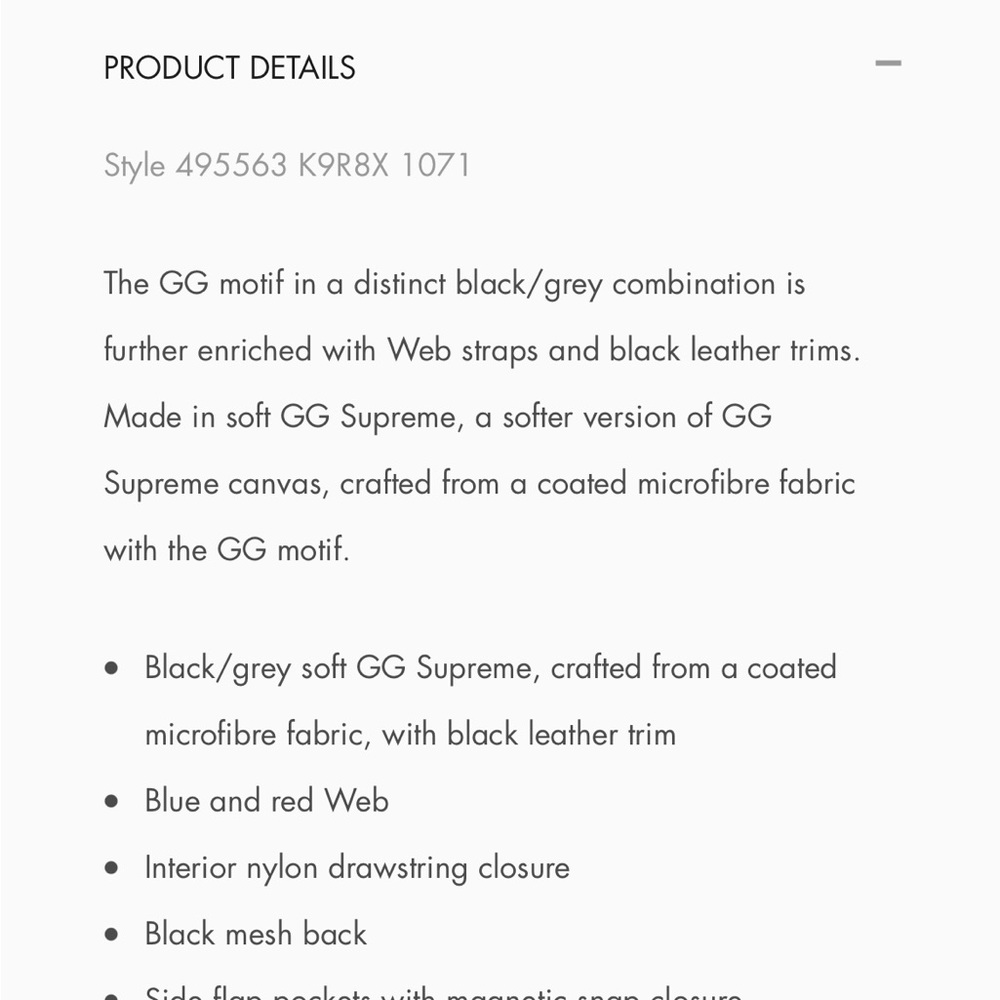Click the Blue and red Web bullet
Viewport: 1000px width, 1000px height.
point(267,800)
